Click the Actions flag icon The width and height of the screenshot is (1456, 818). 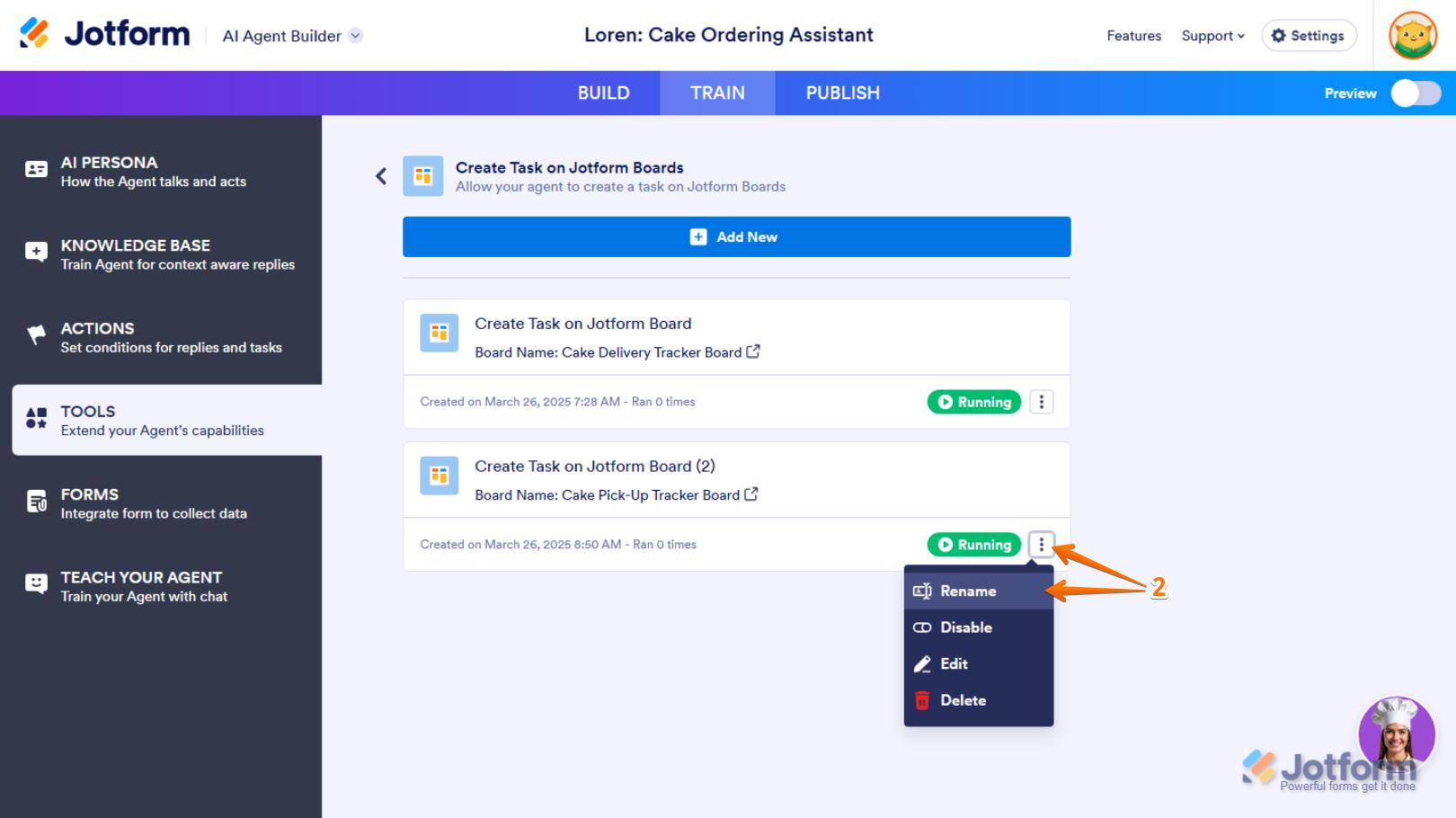36,334
